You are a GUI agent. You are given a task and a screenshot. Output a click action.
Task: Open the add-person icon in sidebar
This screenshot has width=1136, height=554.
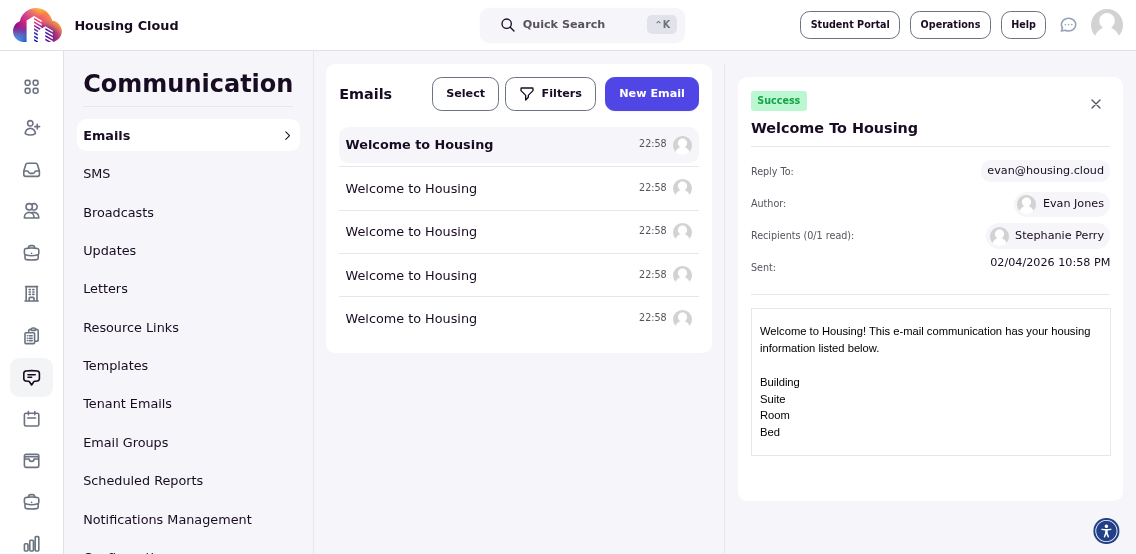tap(31, 128)
